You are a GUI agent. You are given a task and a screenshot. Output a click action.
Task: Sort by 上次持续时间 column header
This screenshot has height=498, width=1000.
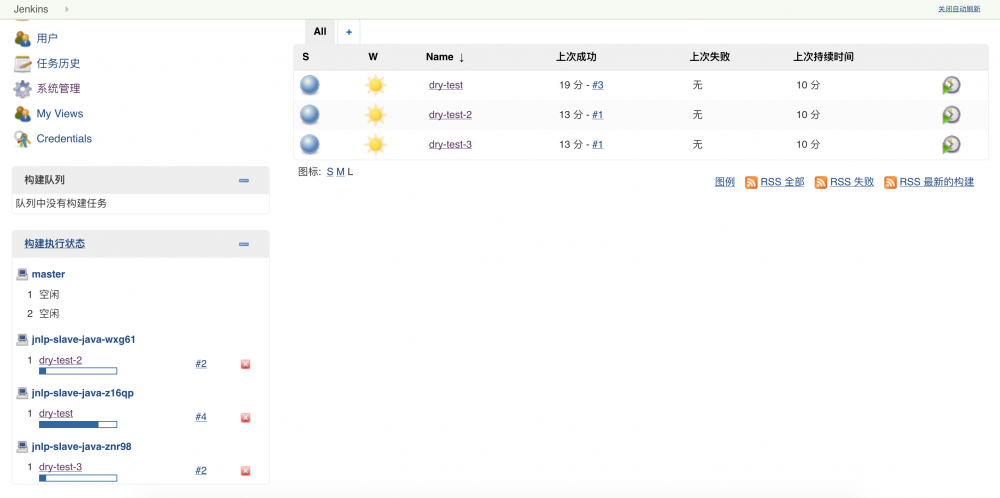point(823,57)
